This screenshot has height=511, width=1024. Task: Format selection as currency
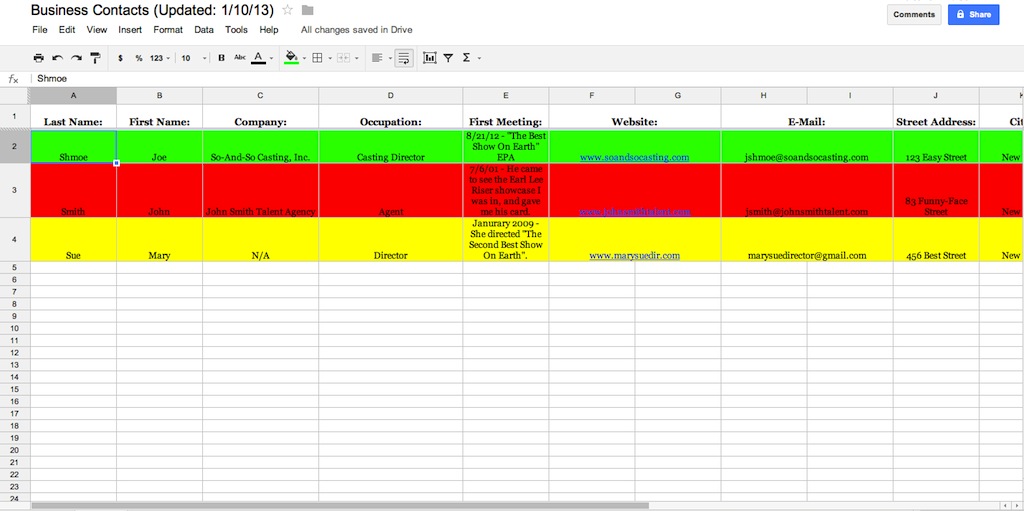120,58
